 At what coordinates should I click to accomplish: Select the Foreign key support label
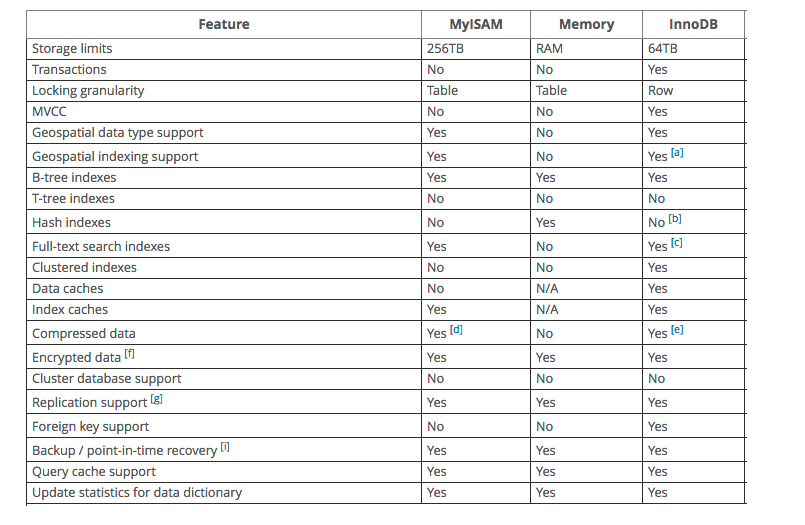click(x=90, y=426)
